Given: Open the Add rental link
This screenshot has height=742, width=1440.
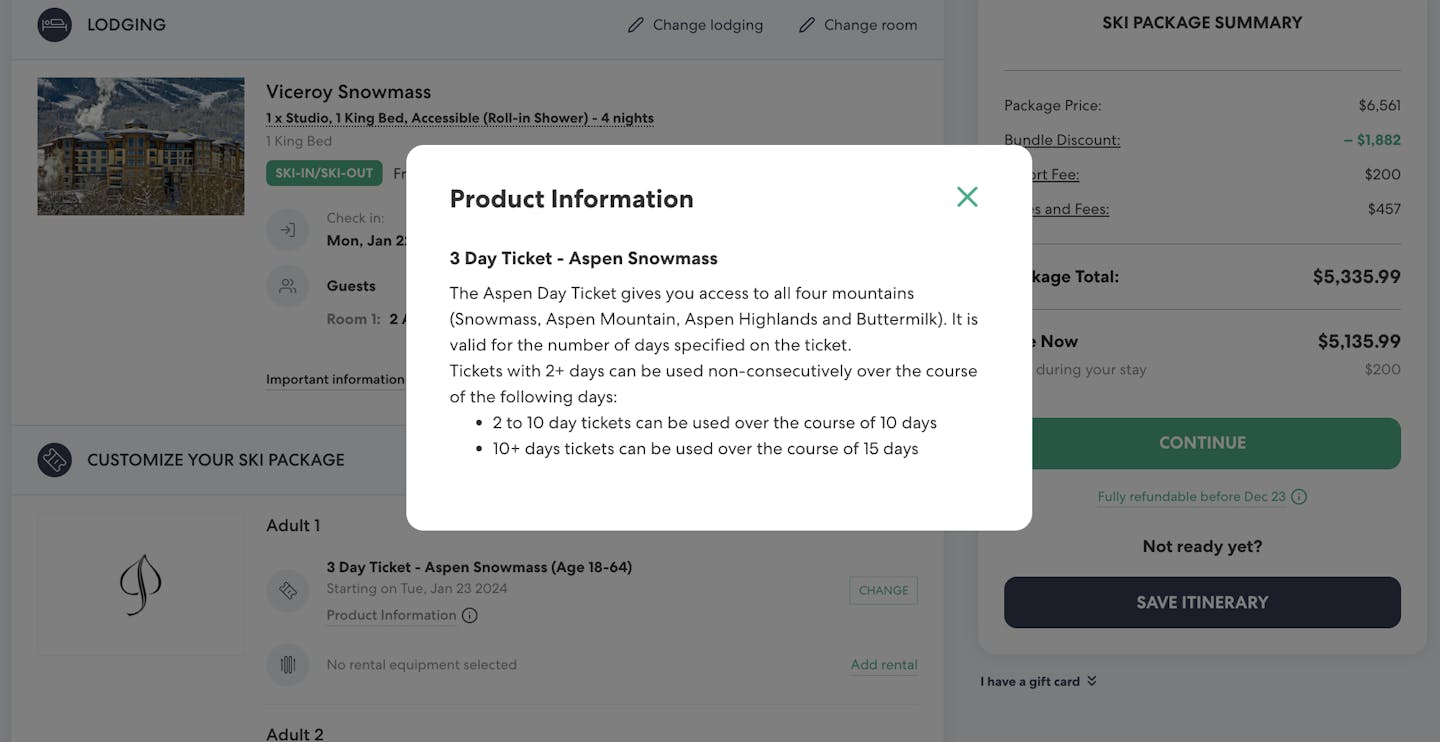Looking at the screenshot, I should 884,665.
